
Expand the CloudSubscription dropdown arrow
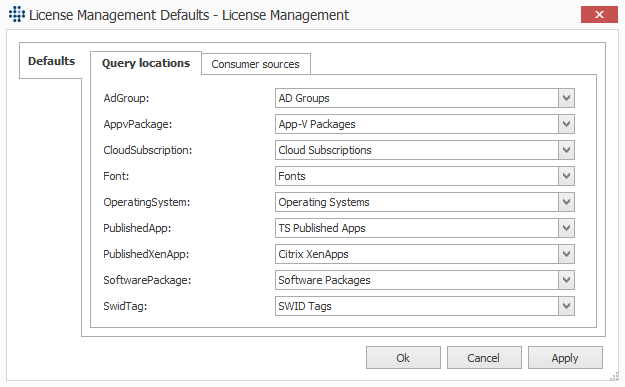pyautogui.click(x=566, y=150)
